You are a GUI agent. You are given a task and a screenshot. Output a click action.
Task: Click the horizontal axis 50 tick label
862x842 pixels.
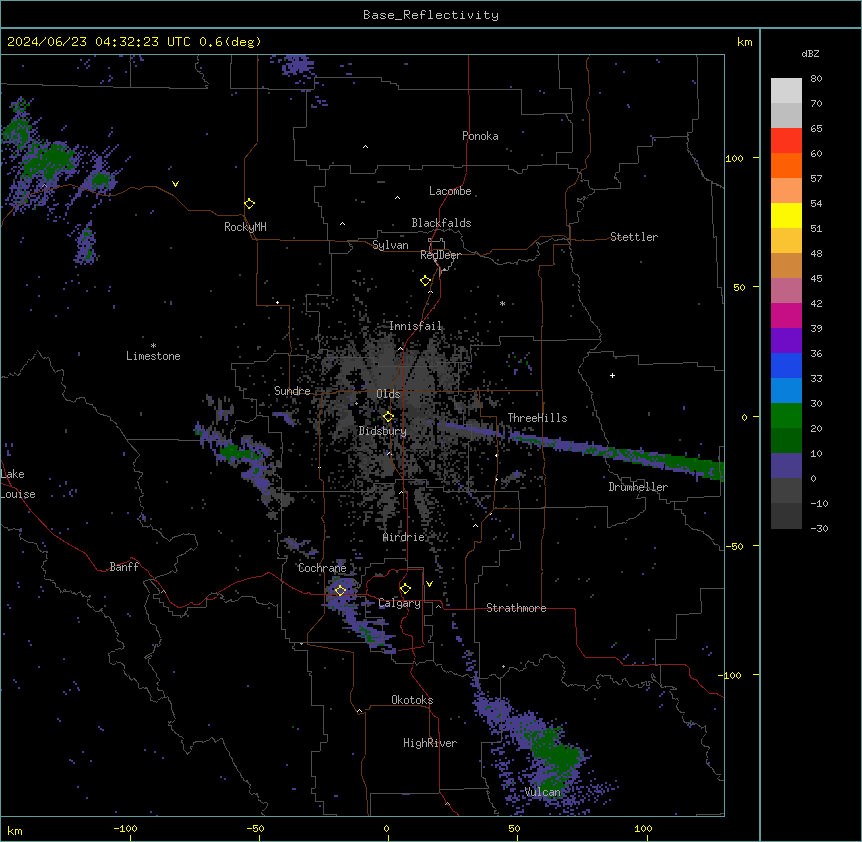tap(514, 828)
